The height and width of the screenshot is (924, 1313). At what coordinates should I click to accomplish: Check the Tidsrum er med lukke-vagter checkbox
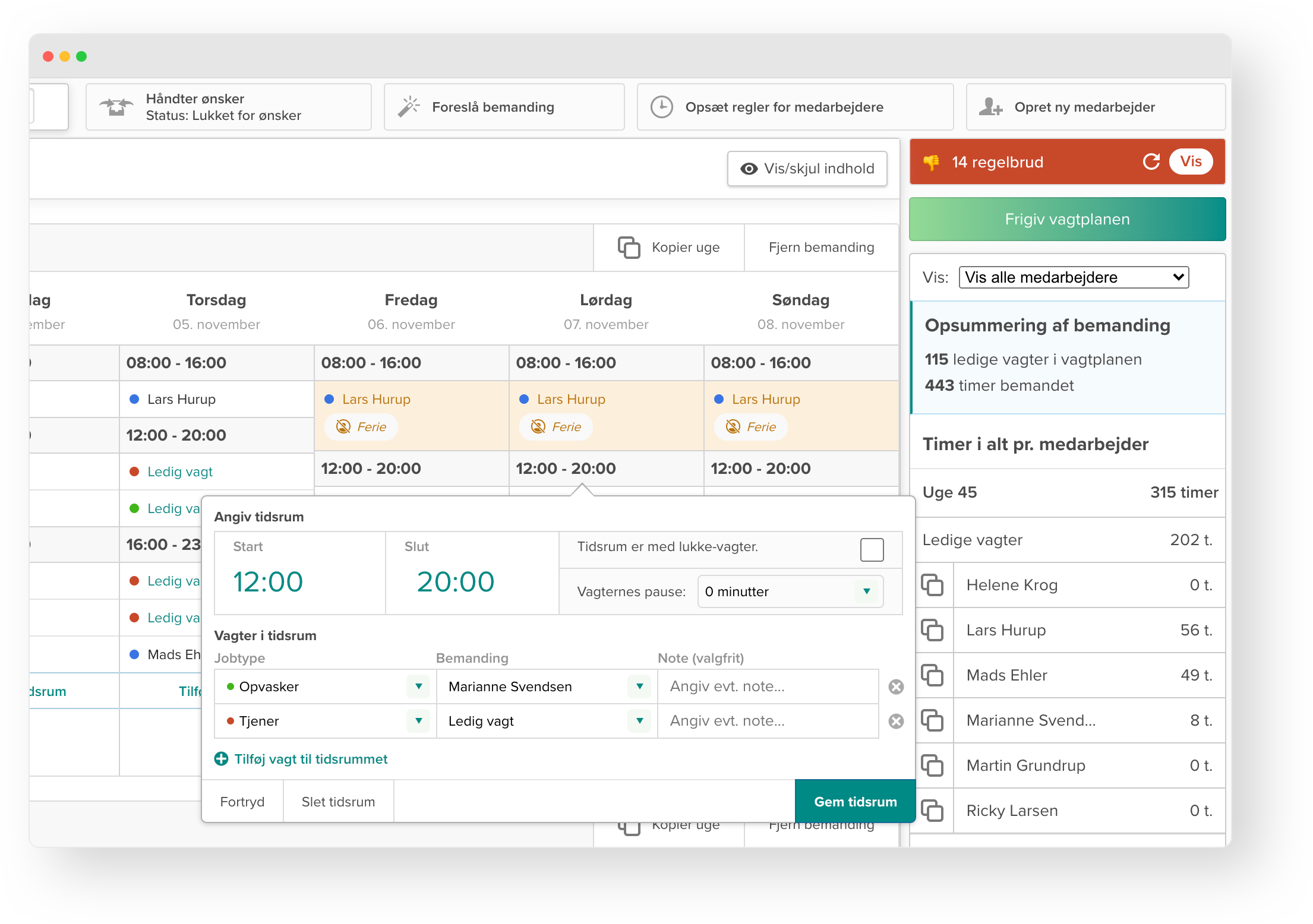872,549
